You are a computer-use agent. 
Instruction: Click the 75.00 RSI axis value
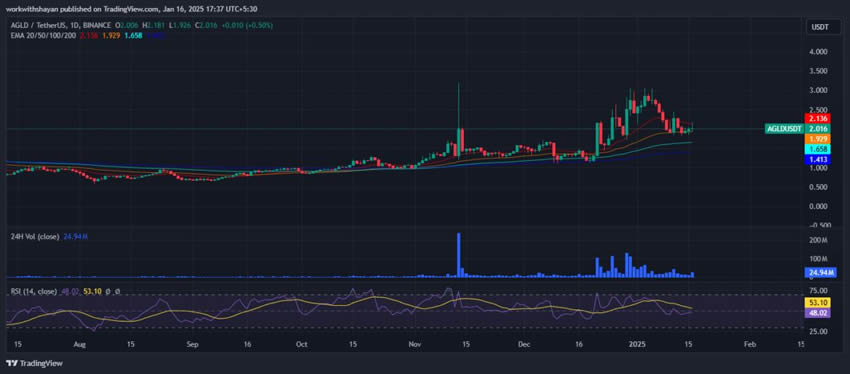[x=817, y=290]
